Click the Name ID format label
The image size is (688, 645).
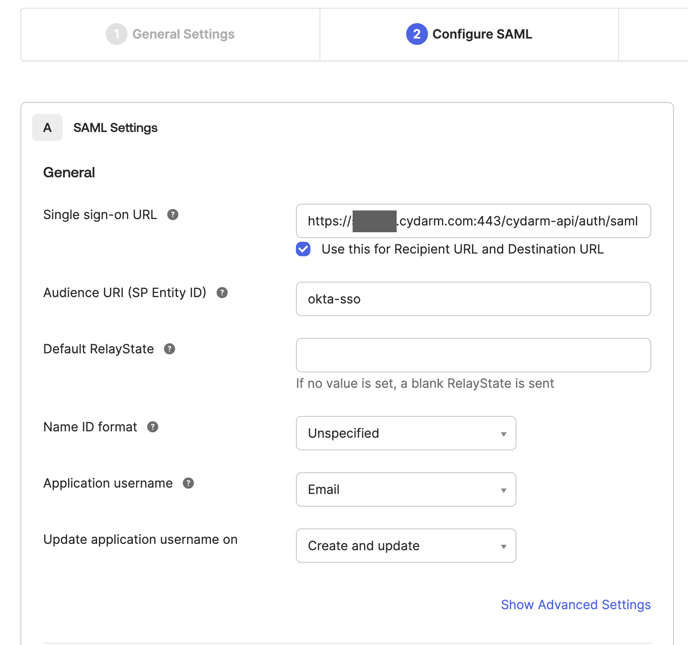point(90,427)
